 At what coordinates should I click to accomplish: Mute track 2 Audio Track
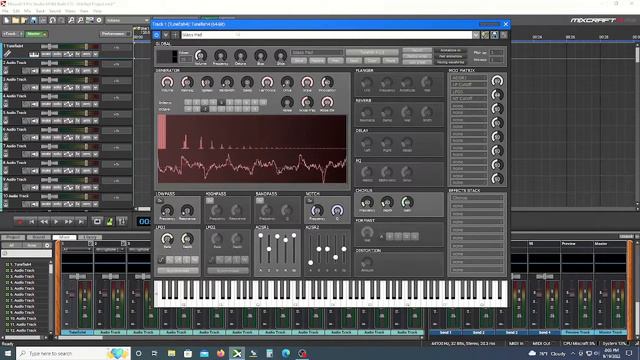pos(46,71)
